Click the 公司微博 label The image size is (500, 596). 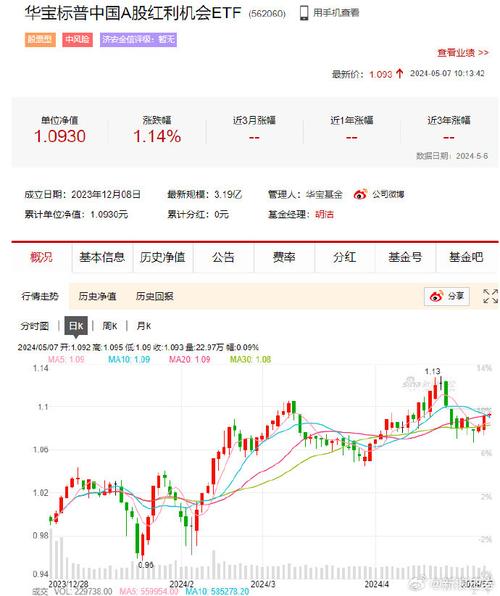coord(388,194)
